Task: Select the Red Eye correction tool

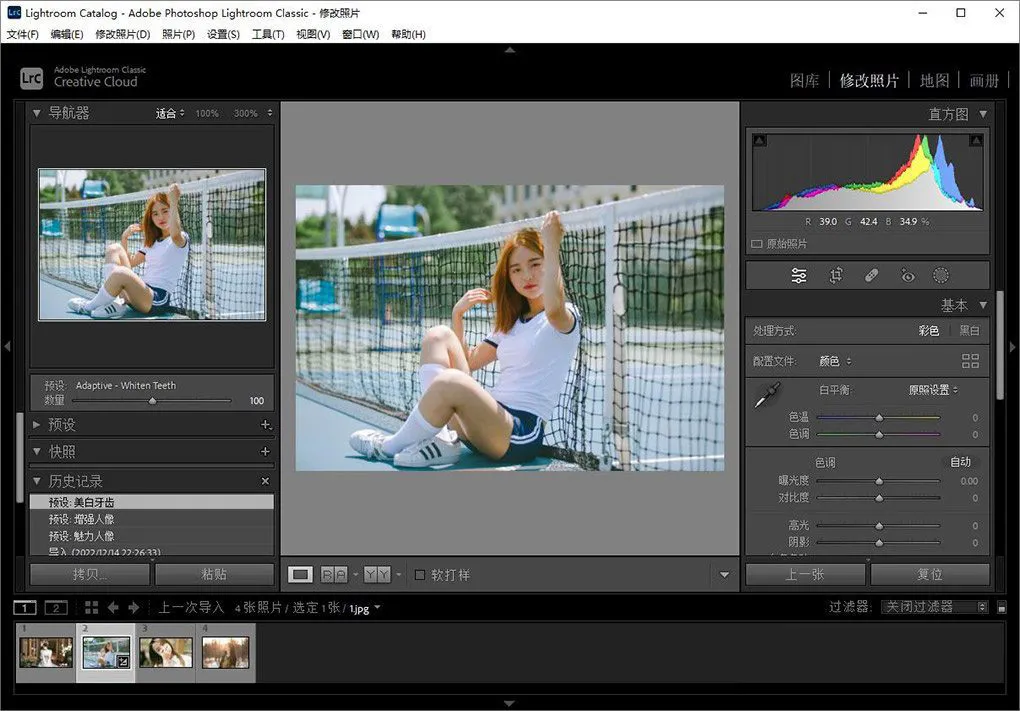Action: [907, 276]
